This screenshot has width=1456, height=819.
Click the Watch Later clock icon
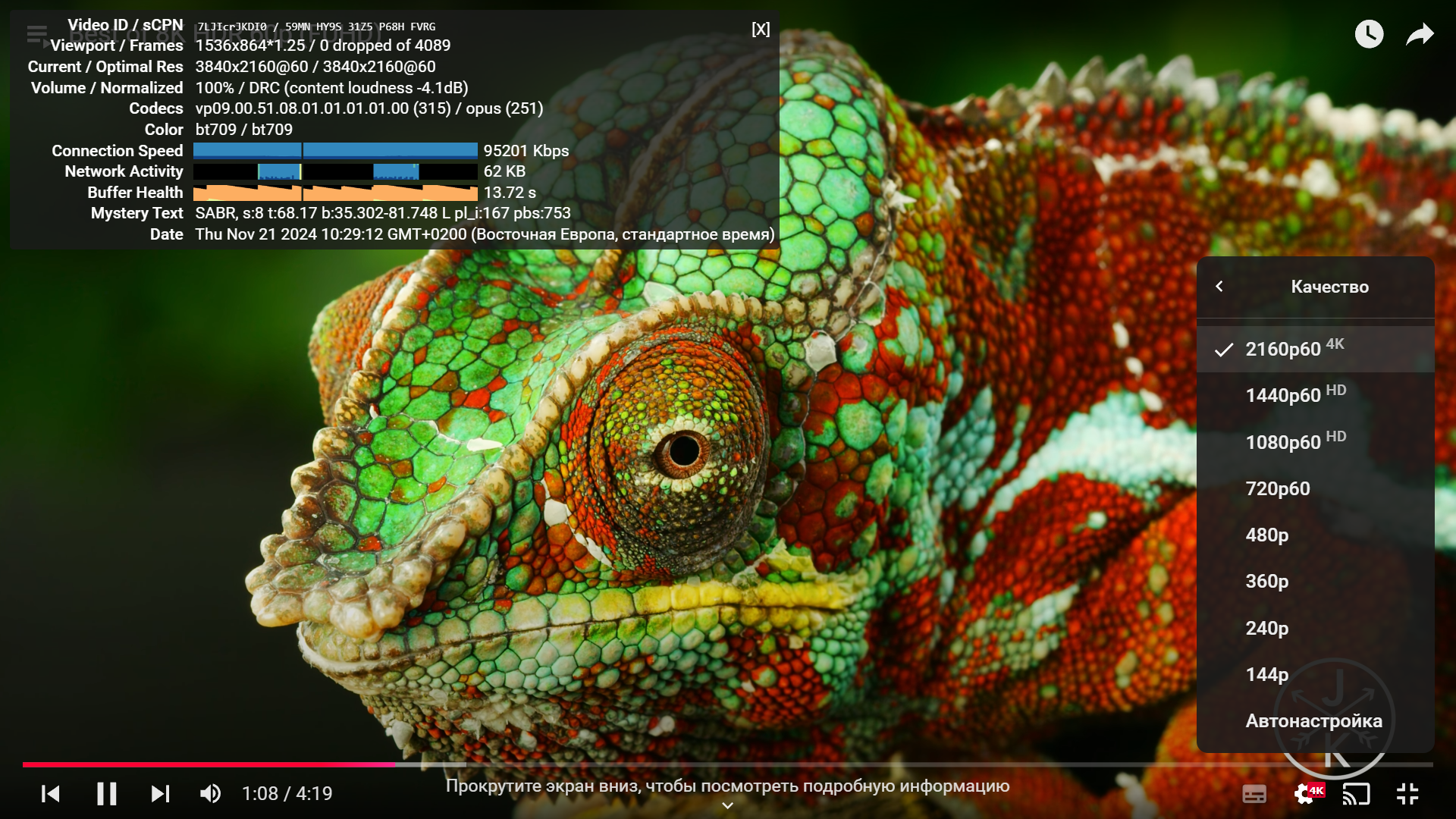[x=1369, y=34]
